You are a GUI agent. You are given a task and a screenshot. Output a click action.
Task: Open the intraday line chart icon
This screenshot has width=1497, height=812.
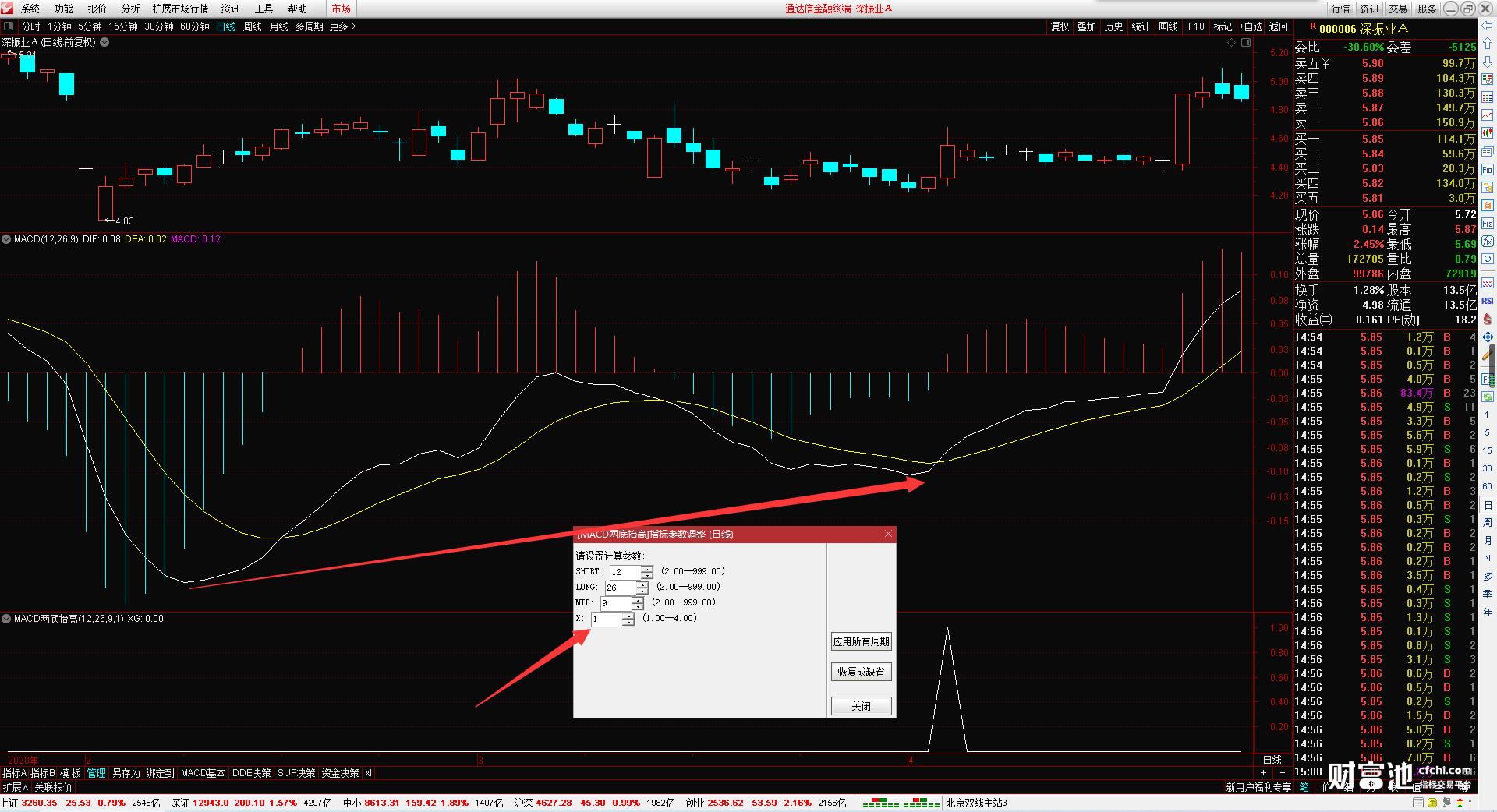pos(1488,115)
